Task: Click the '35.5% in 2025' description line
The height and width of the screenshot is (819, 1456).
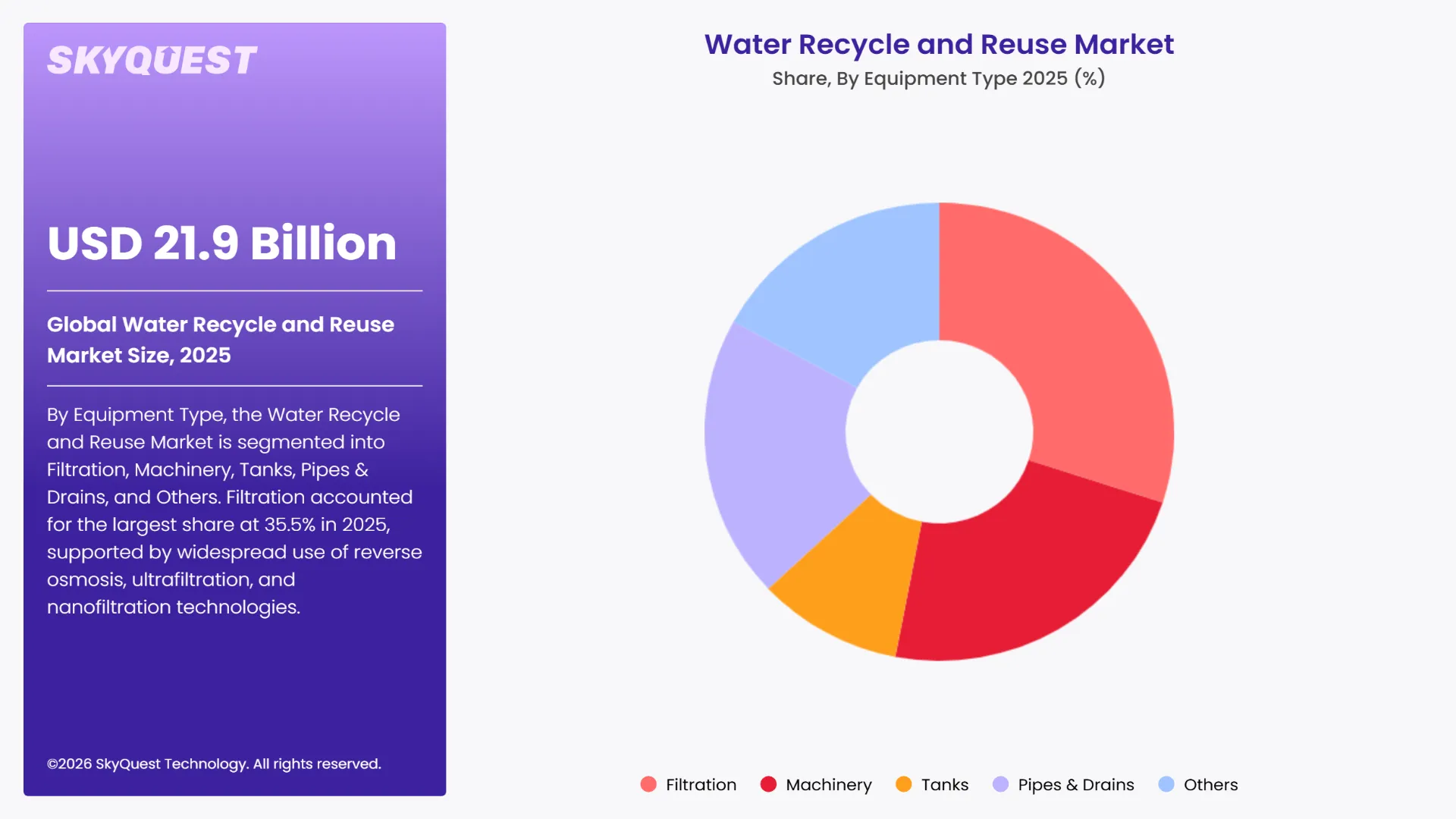Action: pyautogui.click(x=218, y=525)
